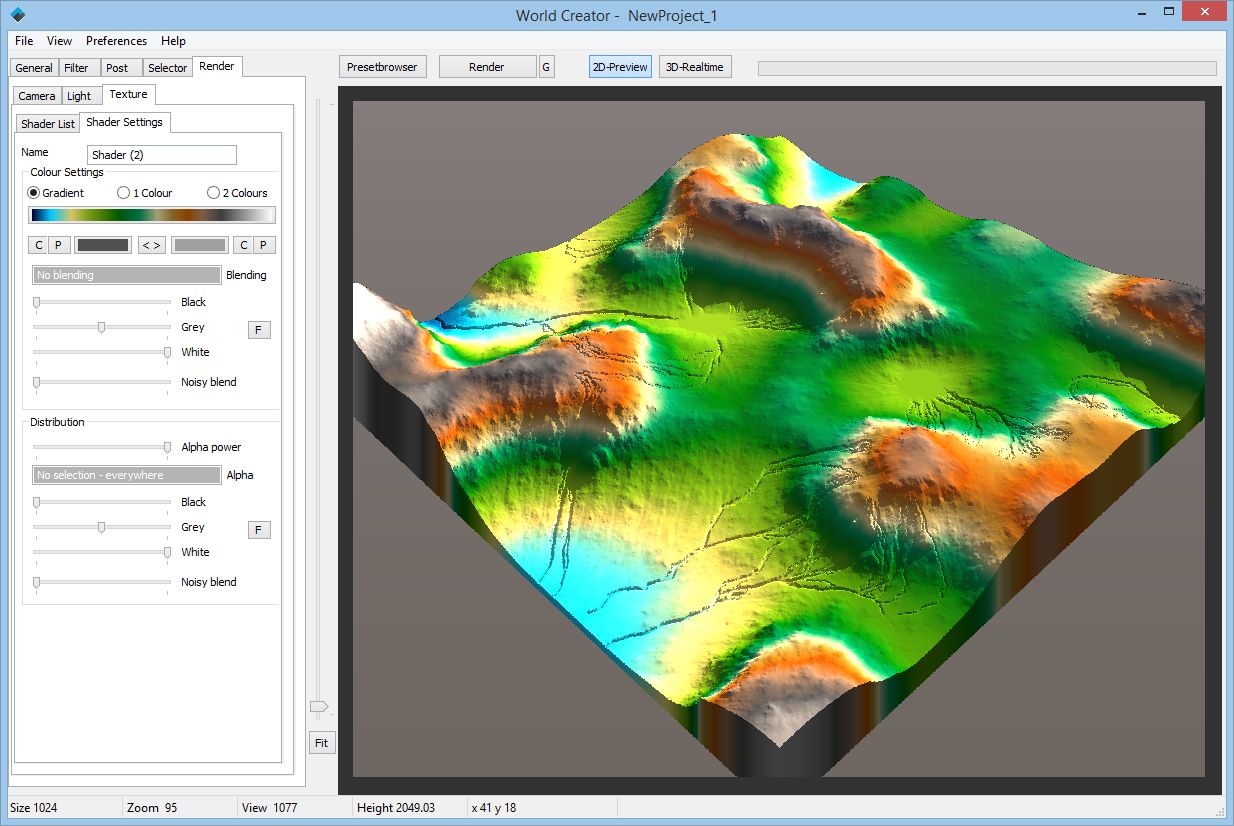Enable the 1 Colour option
Image resolution: width=1234 pixels, height=826 pixels.
coord(123,192)
